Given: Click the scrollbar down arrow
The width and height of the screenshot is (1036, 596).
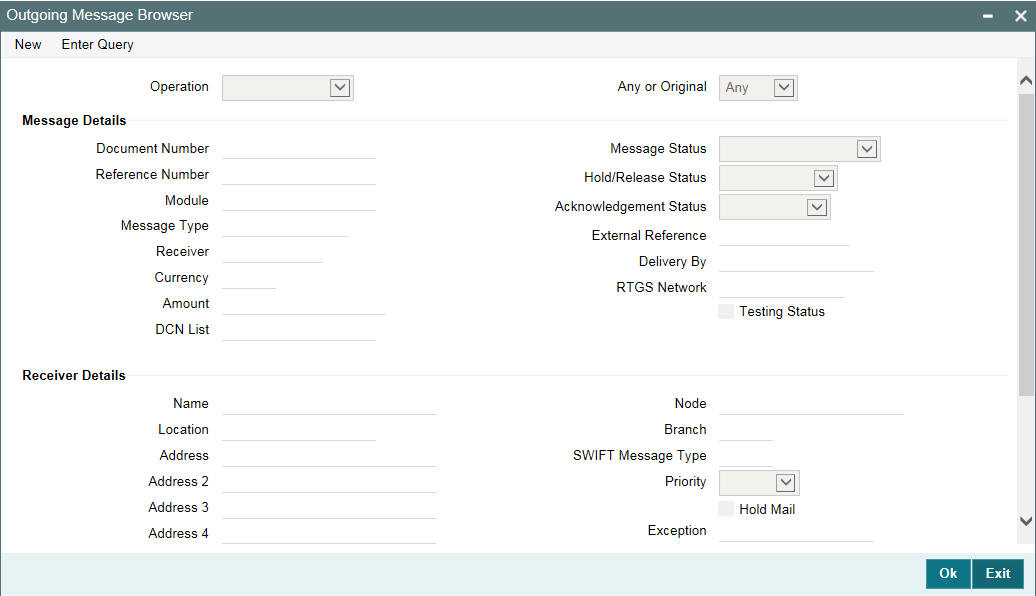Looking at the screenshot, I should click(x=1025, y=521).
